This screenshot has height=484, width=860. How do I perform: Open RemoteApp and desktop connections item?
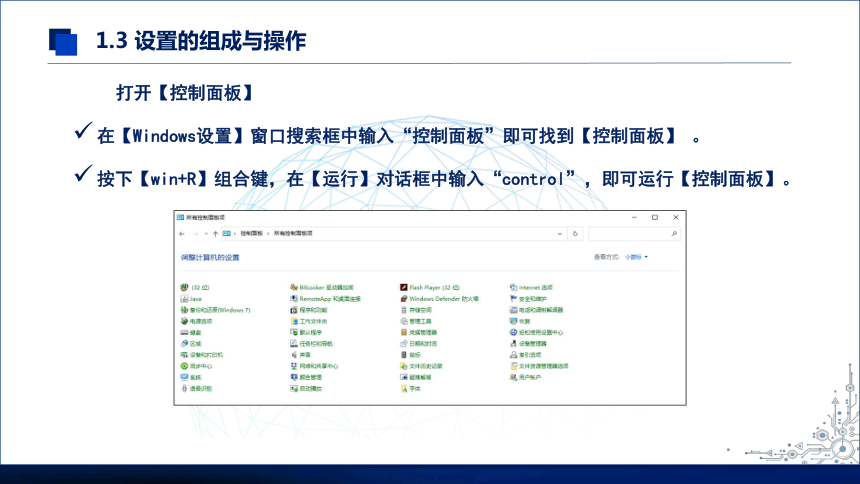click(325, 299)
